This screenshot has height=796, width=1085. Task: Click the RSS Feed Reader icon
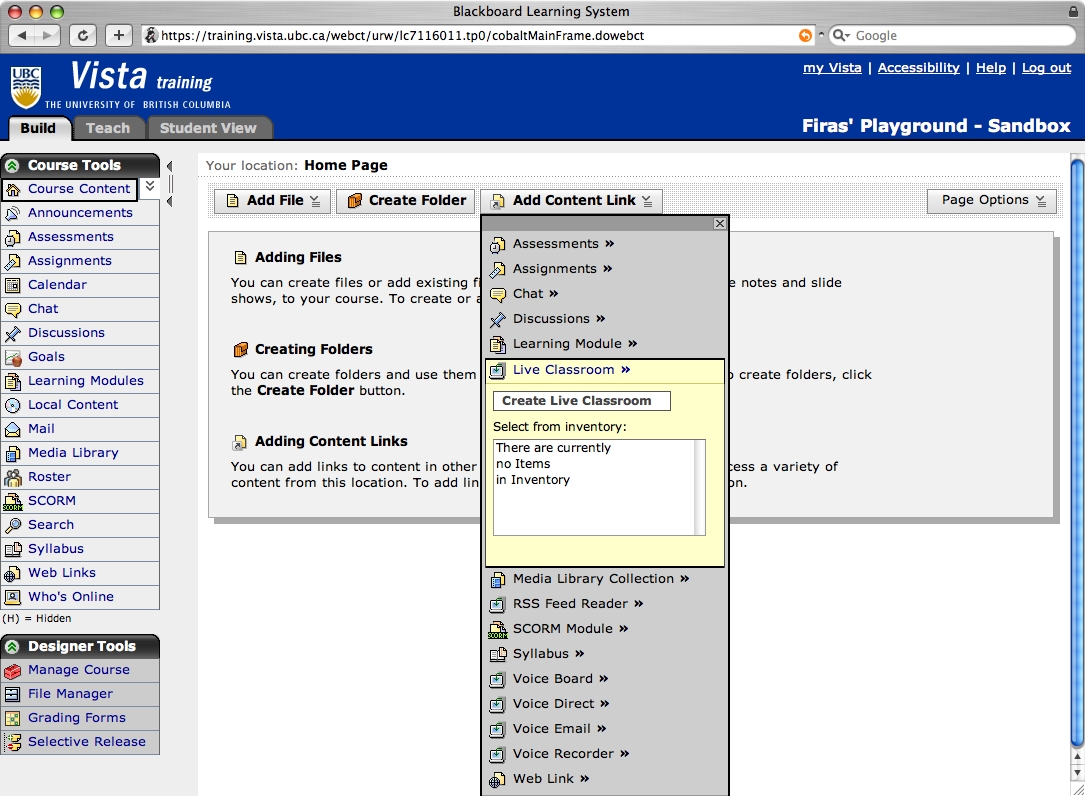[497, 604]
